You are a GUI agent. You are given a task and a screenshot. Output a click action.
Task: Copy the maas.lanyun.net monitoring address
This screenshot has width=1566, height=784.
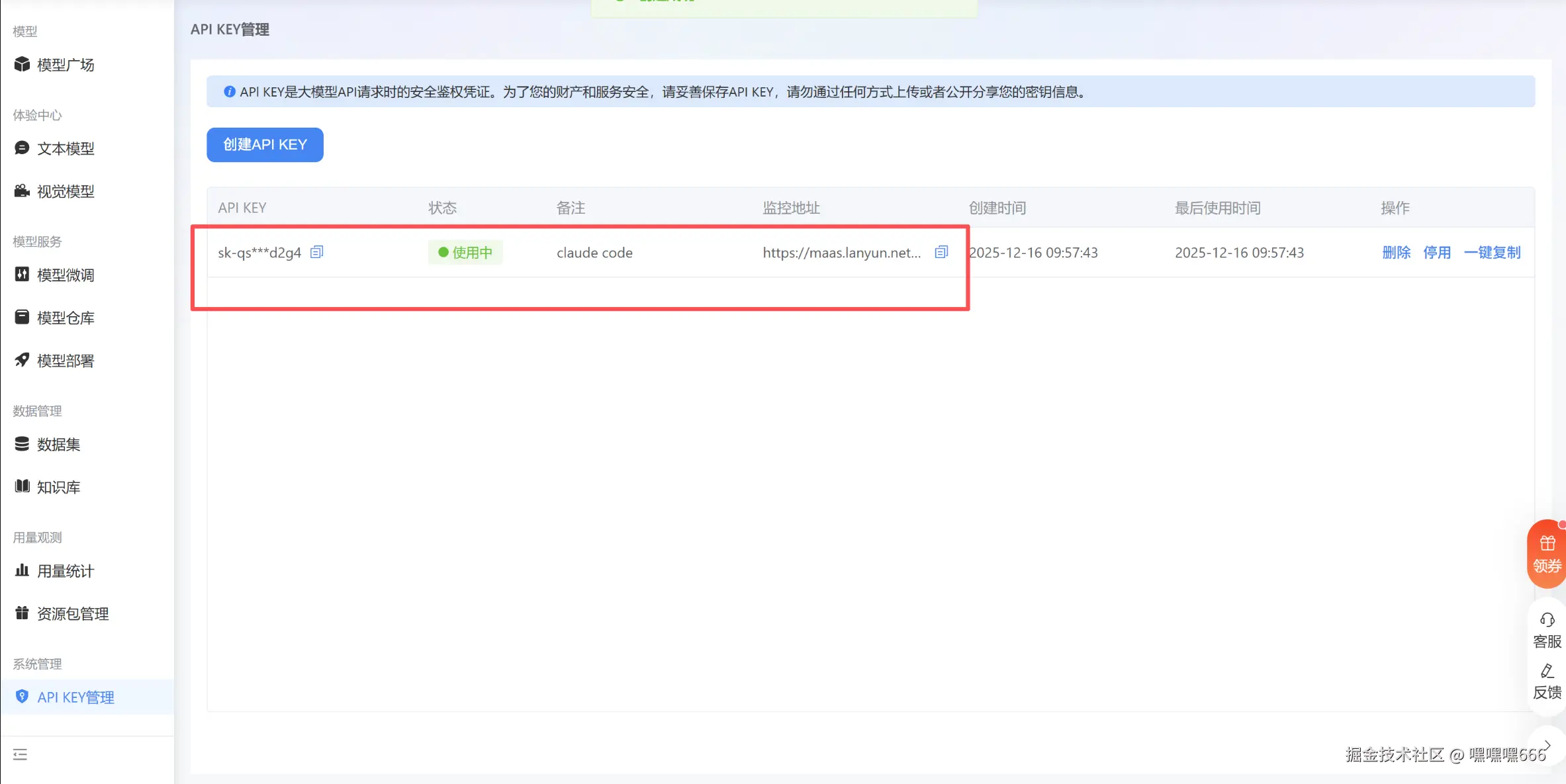[941, 252]
